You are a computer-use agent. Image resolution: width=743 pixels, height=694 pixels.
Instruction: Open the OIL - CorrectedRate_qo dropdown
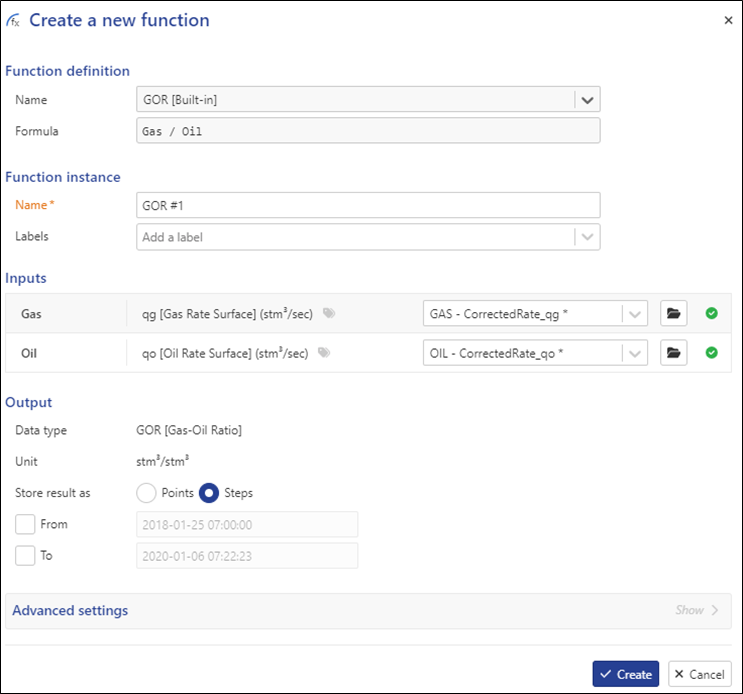pos(535,353)
